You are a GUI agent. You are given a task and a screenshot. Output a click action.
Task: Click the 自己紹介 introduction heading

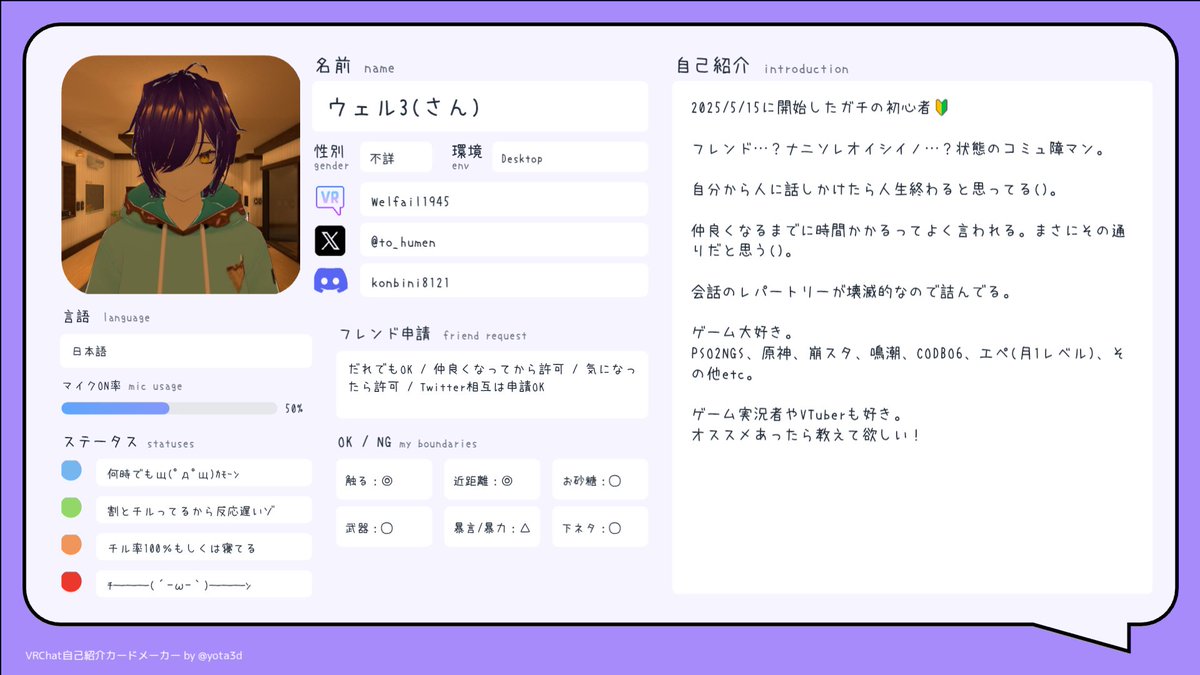(762, 67)
